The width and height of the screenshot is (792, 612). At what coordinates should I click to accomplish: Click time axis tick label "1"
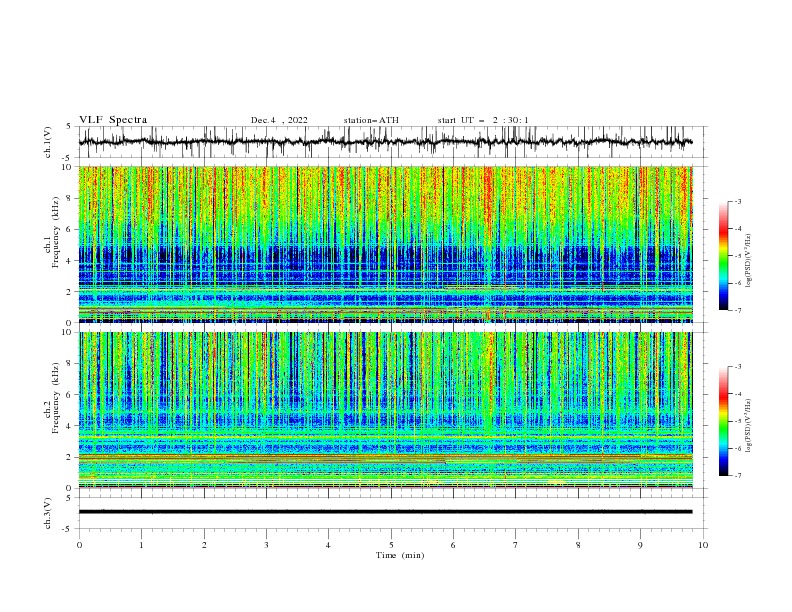tap(141, 545)
